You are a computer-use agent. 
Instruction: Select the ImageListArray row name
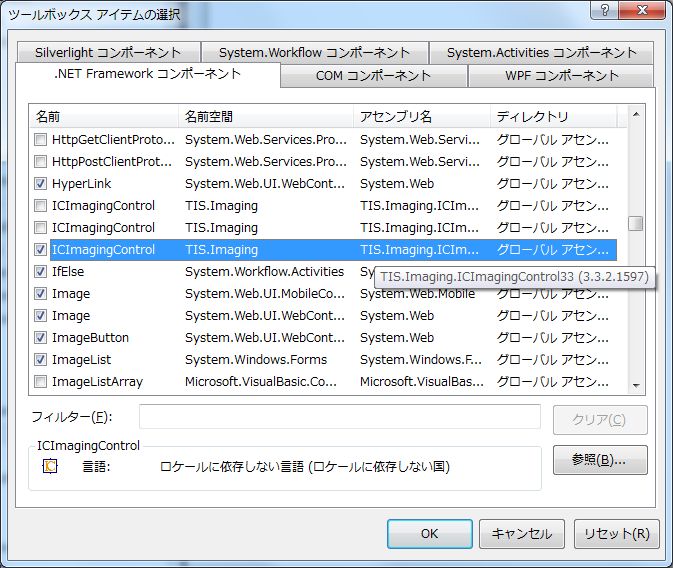click(x=97, y=381)
